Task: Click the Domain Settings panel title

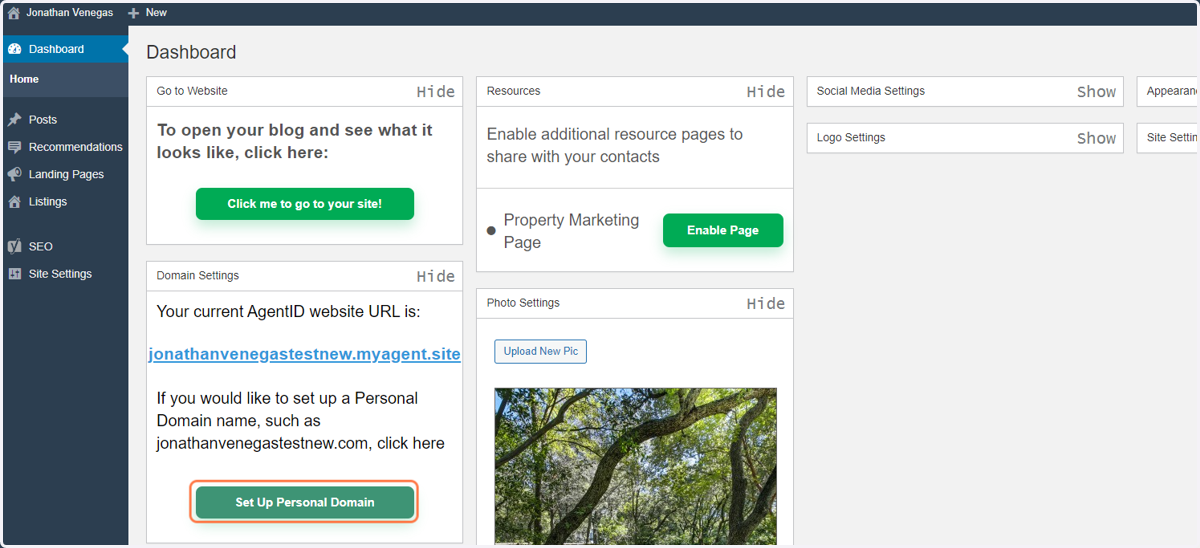Action: click(198, 275)
